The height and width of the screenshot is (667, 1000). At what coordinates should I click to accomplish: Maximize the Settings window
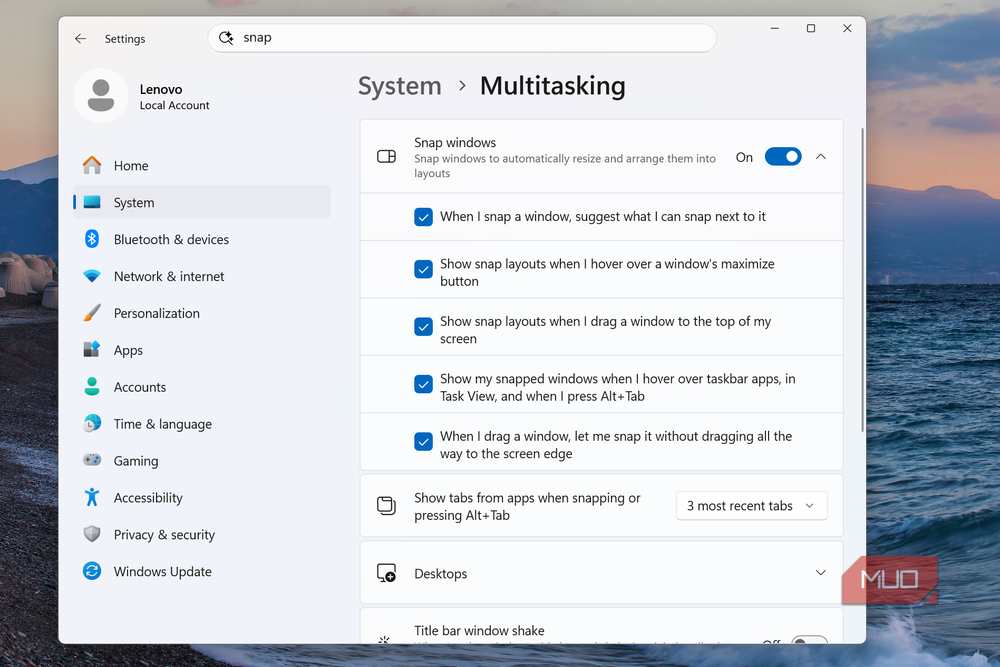click(811, 29)
